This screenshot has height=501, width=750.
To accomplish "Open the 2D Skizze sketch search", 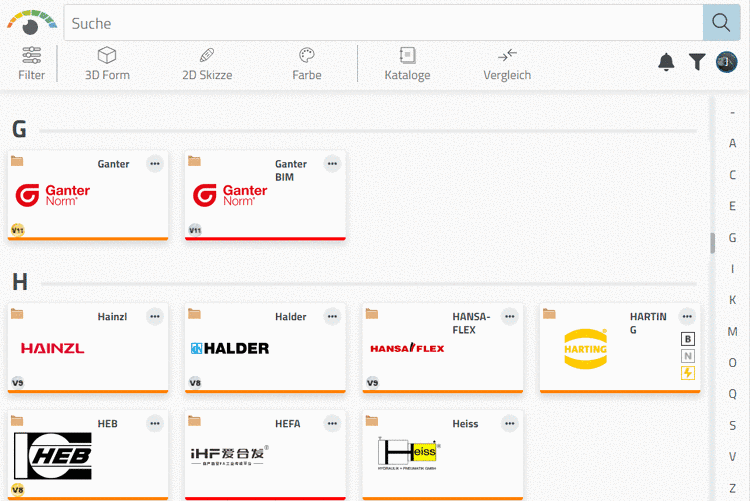I will (x=207, y=64).
